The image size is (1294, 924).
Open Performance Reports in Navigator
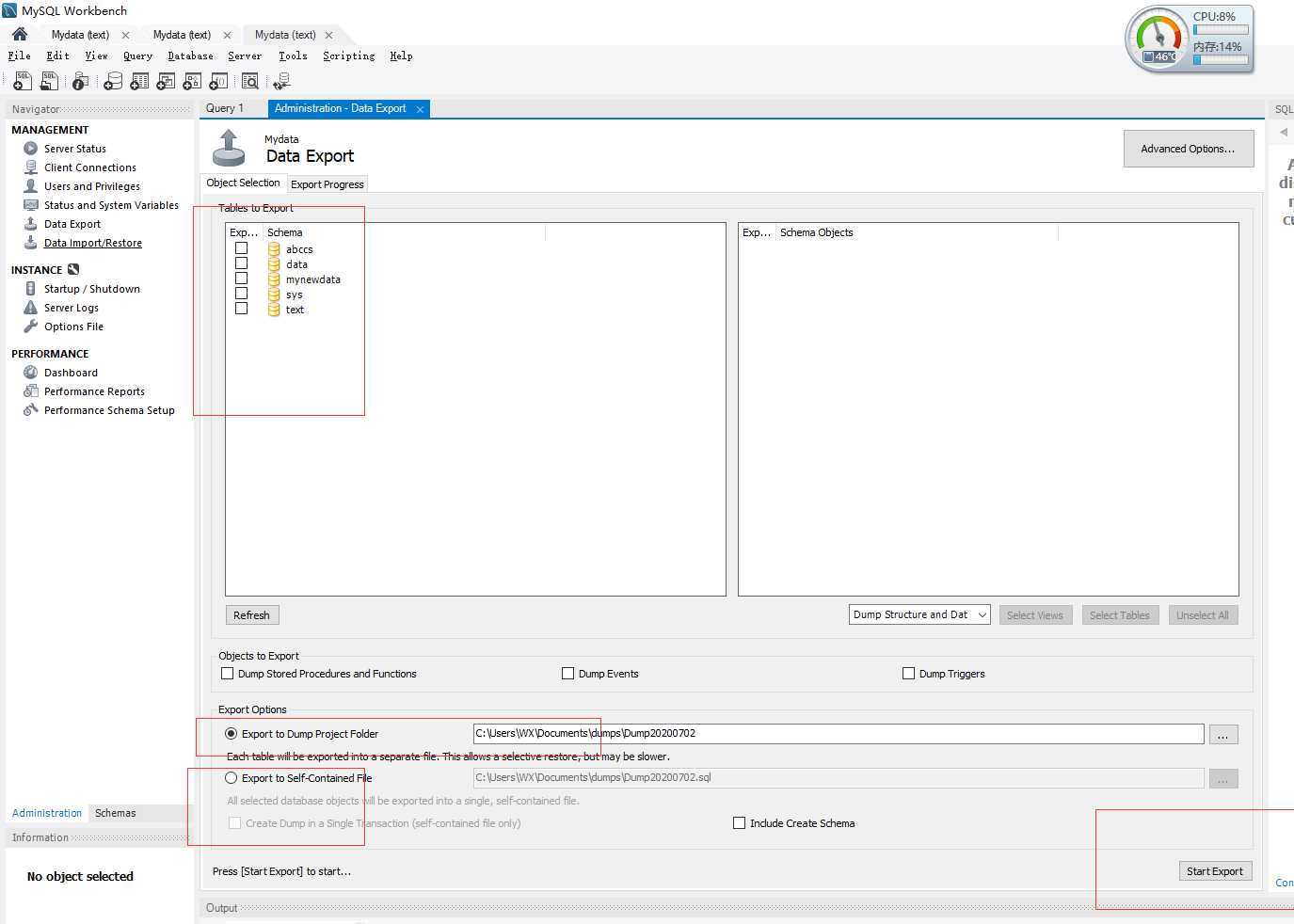pyautogui.click(x=94, y=391)
